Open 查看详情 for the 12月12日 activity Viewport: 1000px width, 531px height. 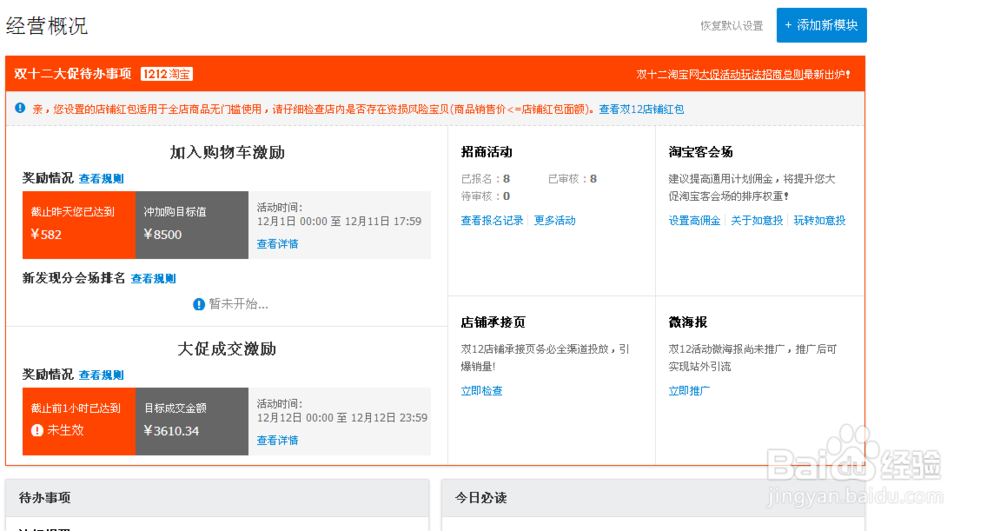(x=277, y=440)
